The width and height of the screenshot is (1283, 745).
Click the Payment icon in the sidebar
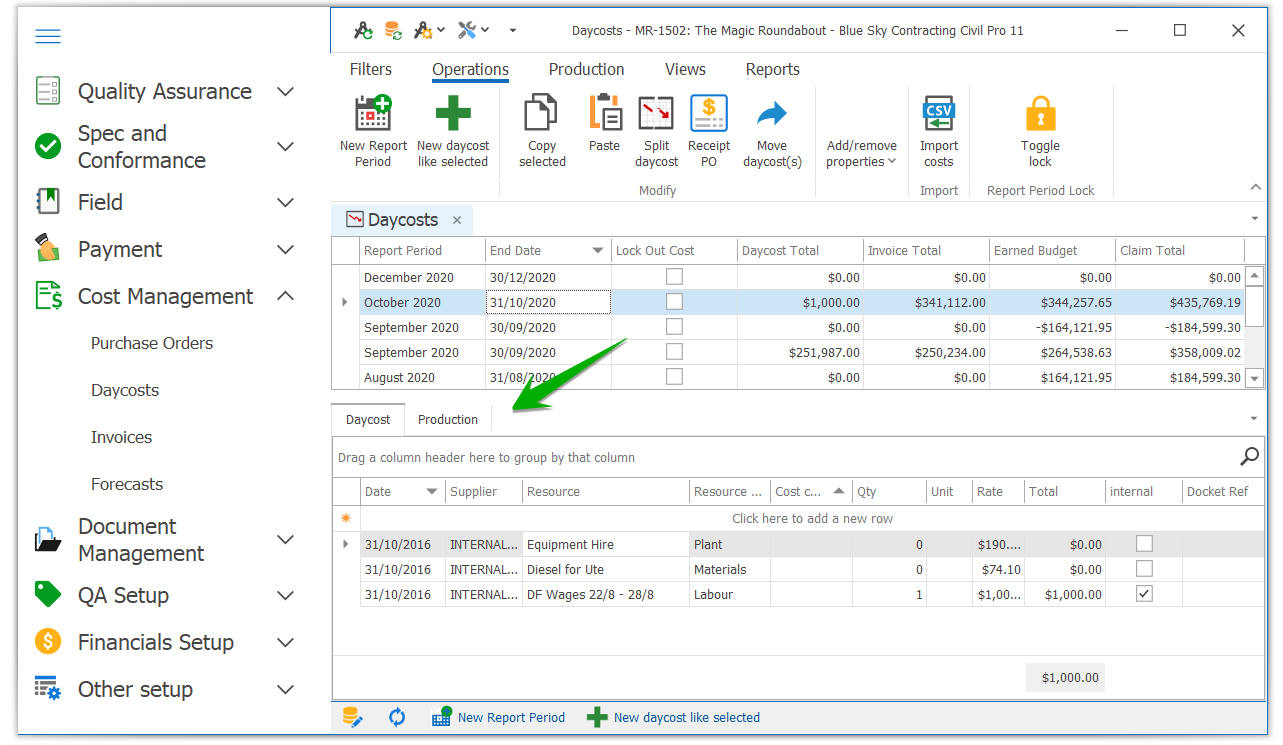click(48, 249)
